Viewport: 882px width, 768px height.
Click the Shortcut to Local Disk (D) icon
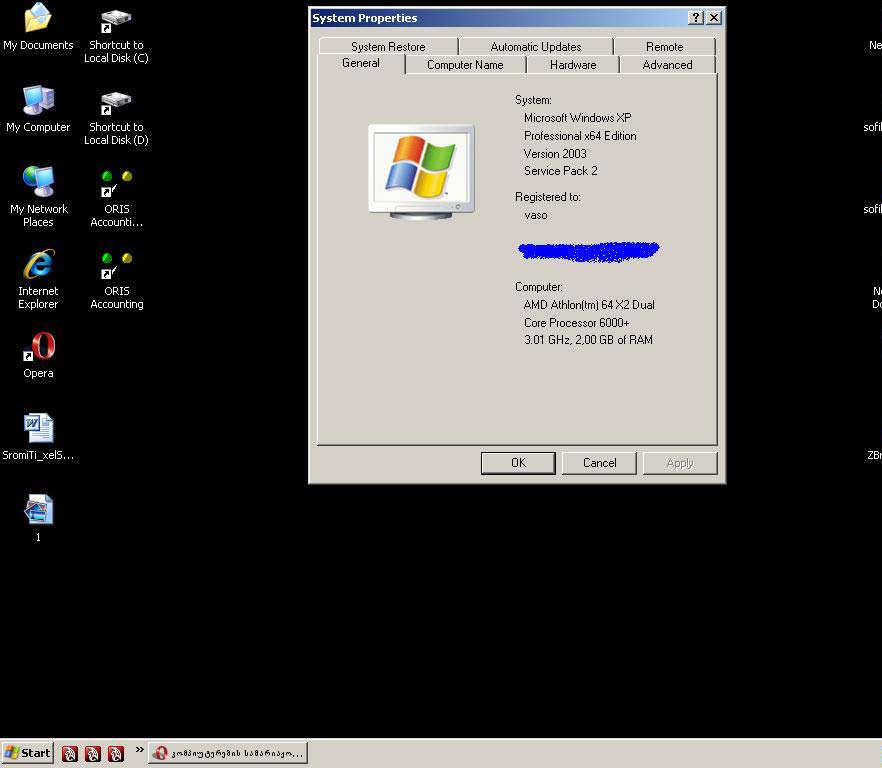click(116, 117)
